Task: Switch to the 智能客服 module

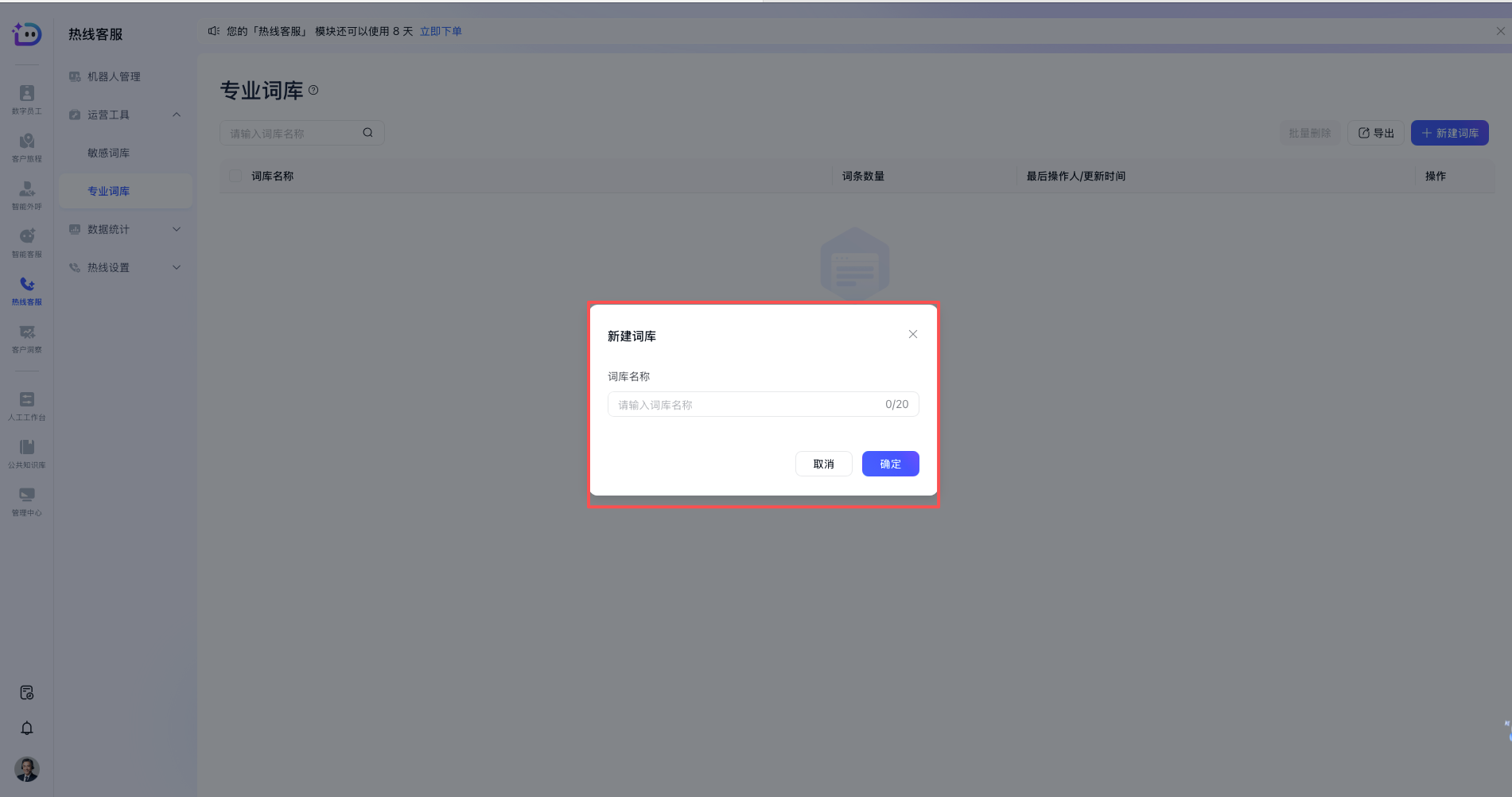Action: pyautogui.click(x=26, y=241)
